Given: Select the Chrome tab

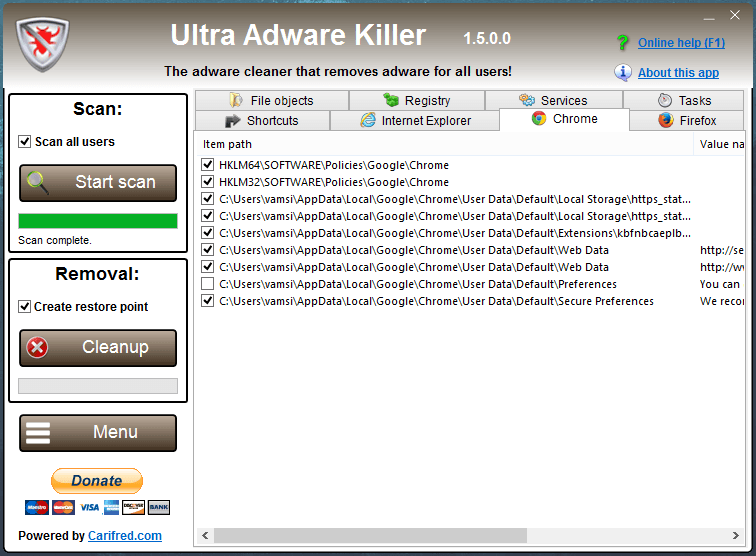Looking at the screenshot, I should 565,119.
